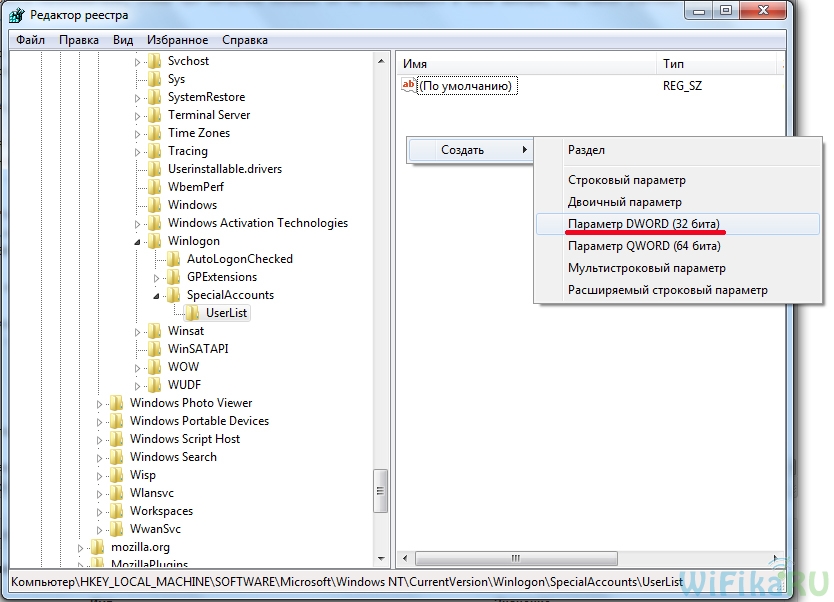Collapse the SpecialAccounts tree node

157,296
